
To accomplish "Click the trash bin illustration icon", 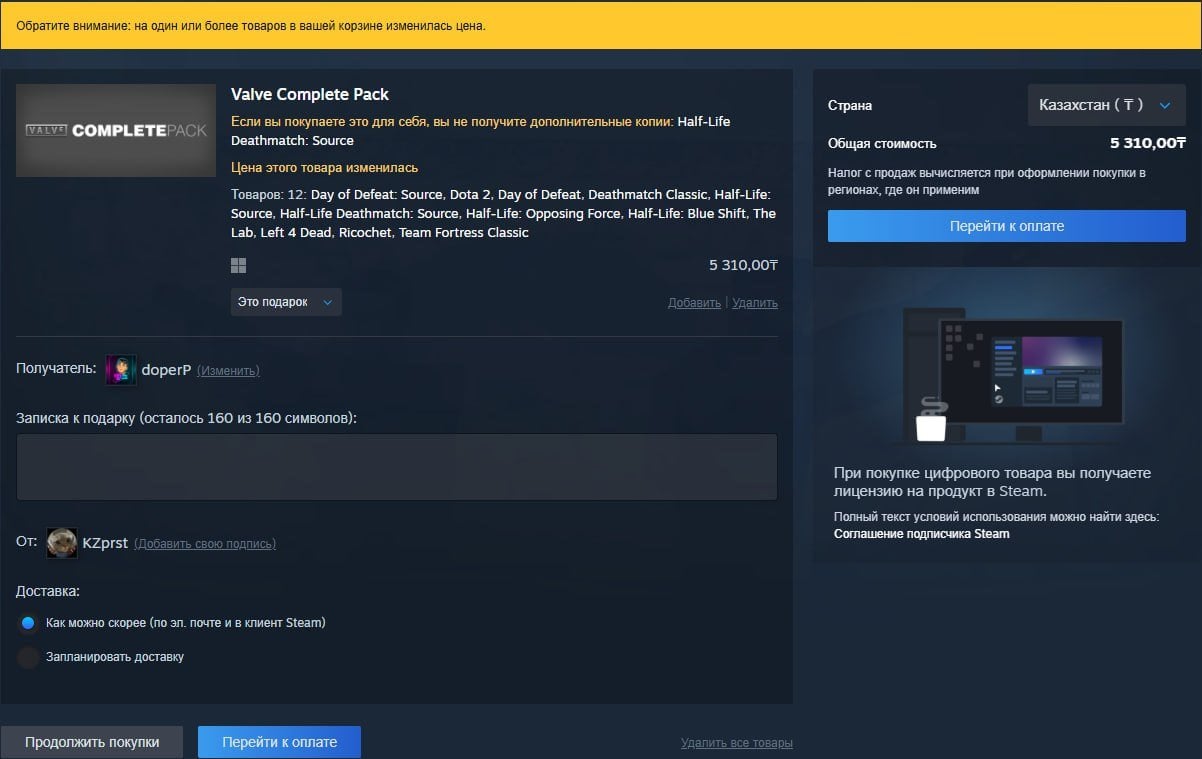I will click(x=931, y=427).
